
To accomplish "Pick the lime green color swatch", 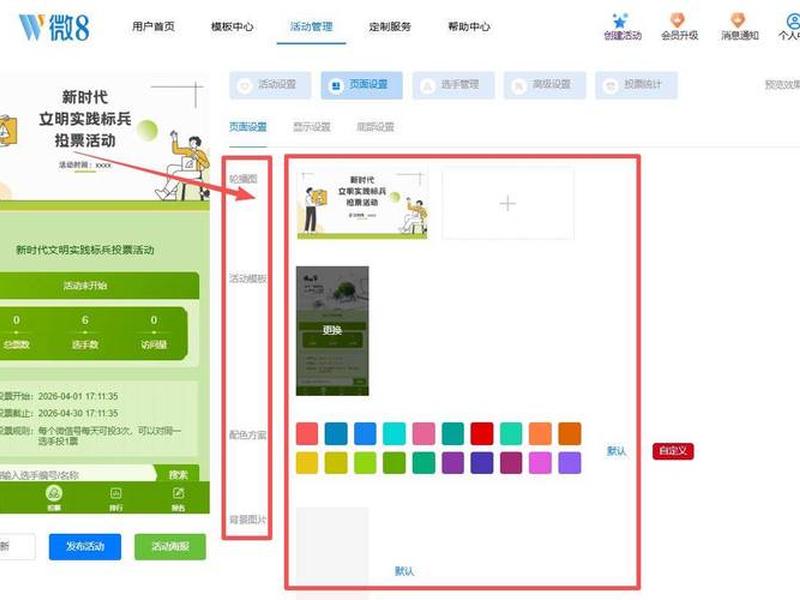I will 365,463.
